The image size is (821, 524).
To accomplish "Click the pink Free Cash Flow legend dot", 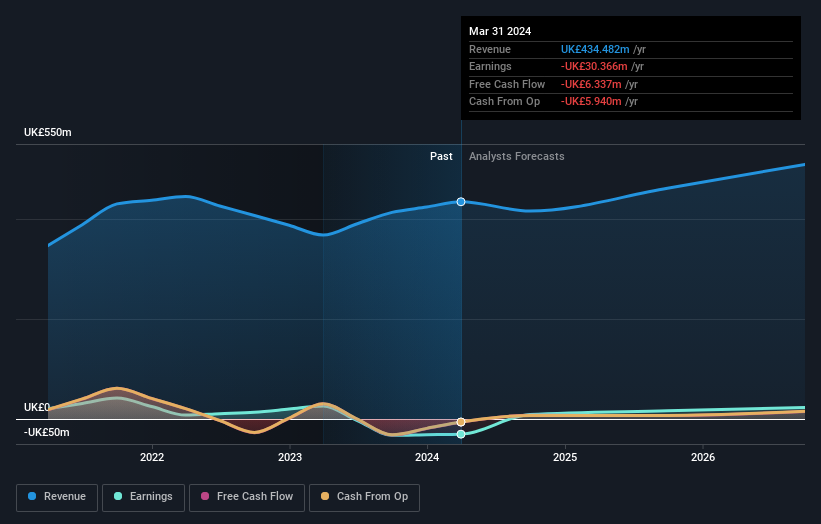I will point(205,496).
